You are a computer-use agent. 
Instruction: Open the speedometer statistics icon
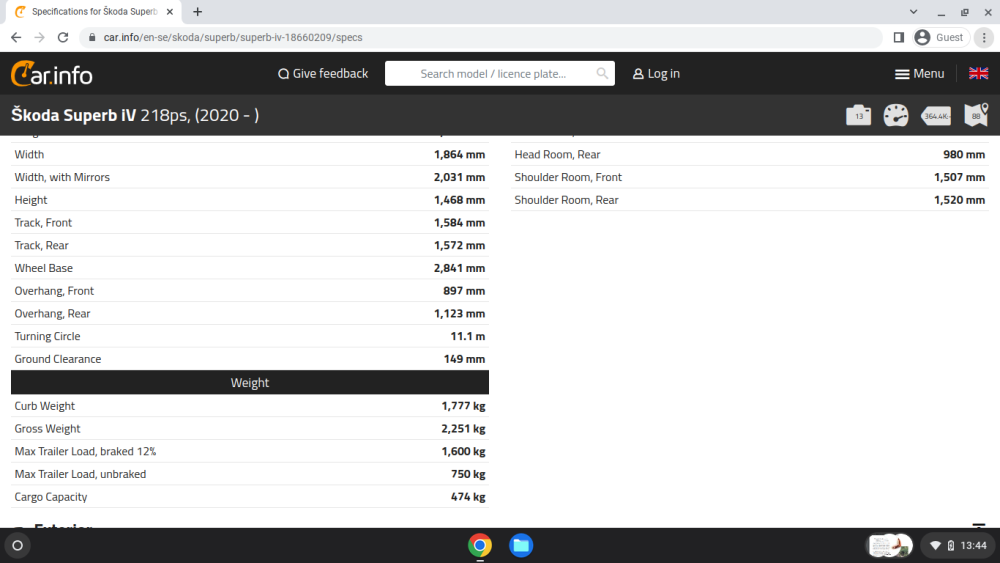point(895,115)
